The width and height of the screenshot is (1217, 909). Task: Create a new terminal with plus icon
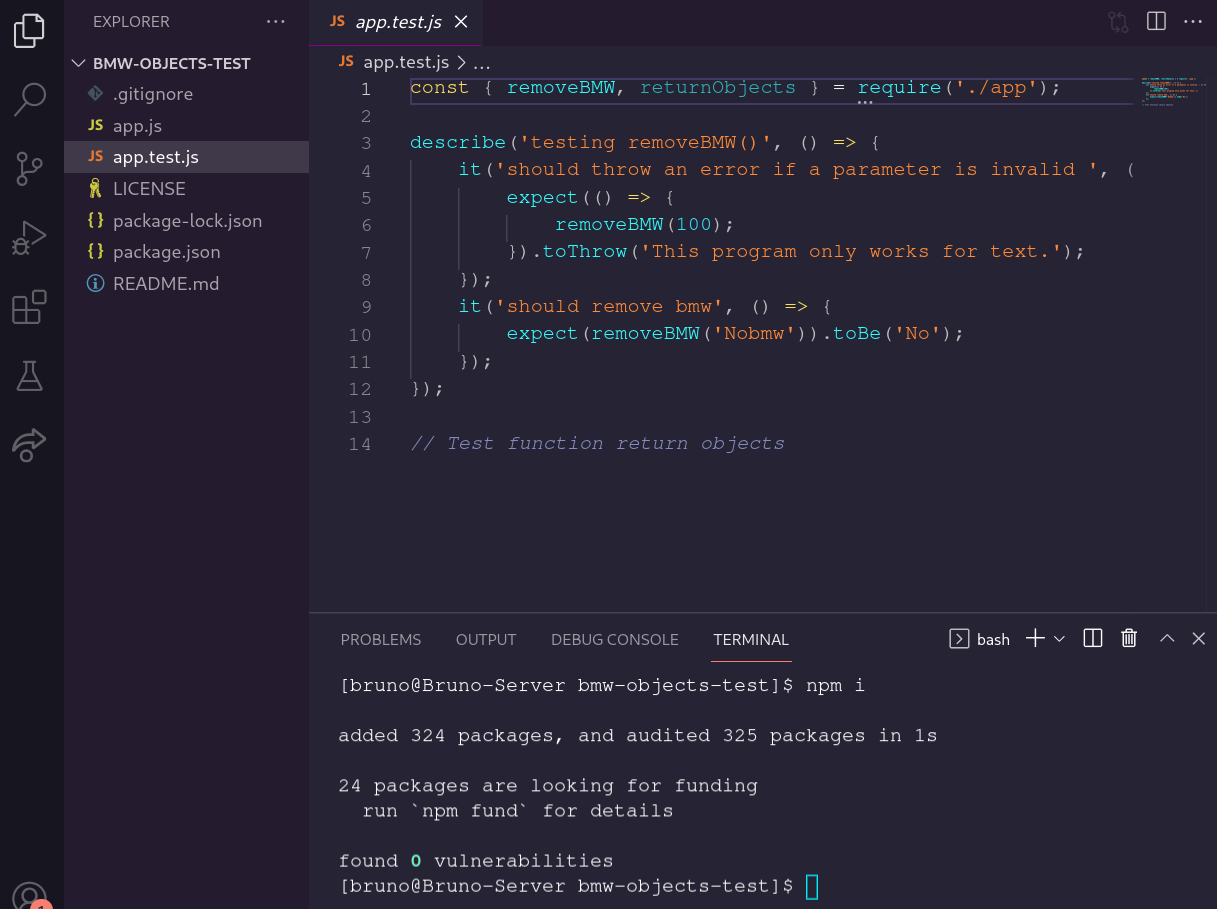pos(1035,638)
